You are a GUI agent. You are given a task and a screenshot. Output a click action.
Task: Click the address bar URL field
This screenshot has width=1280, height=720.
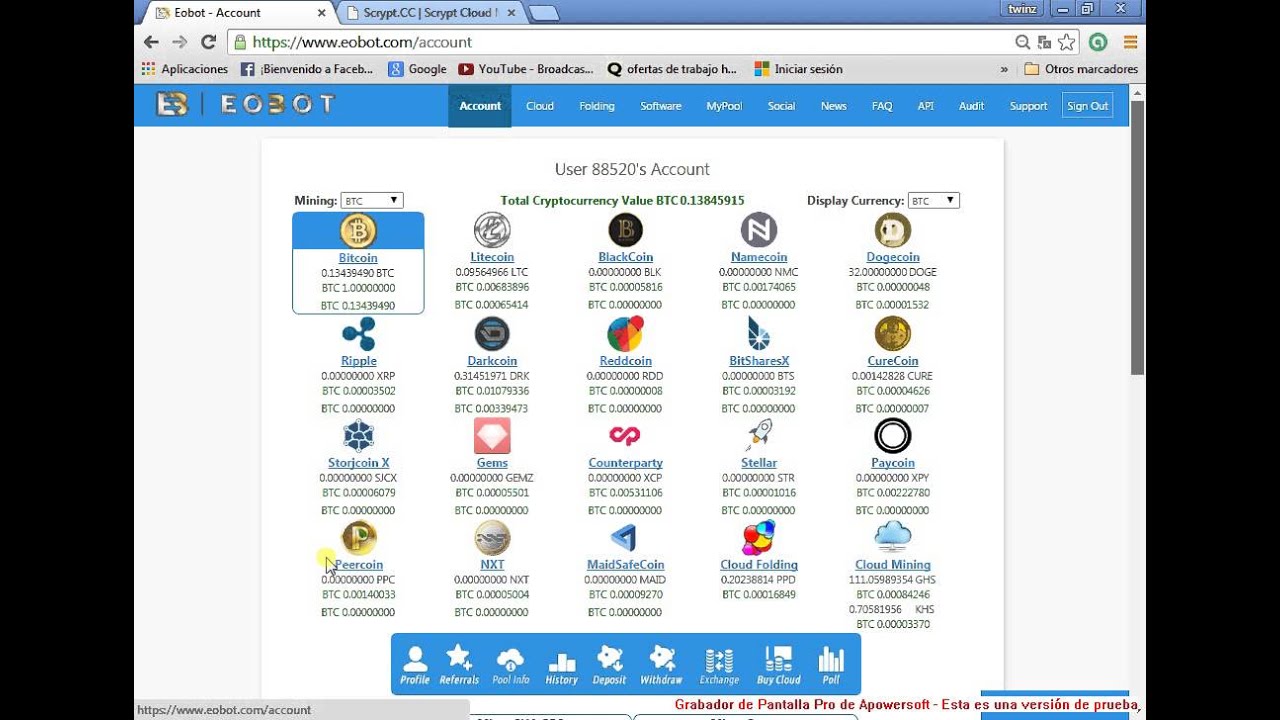pyautogui.click(x=620, y=42)
